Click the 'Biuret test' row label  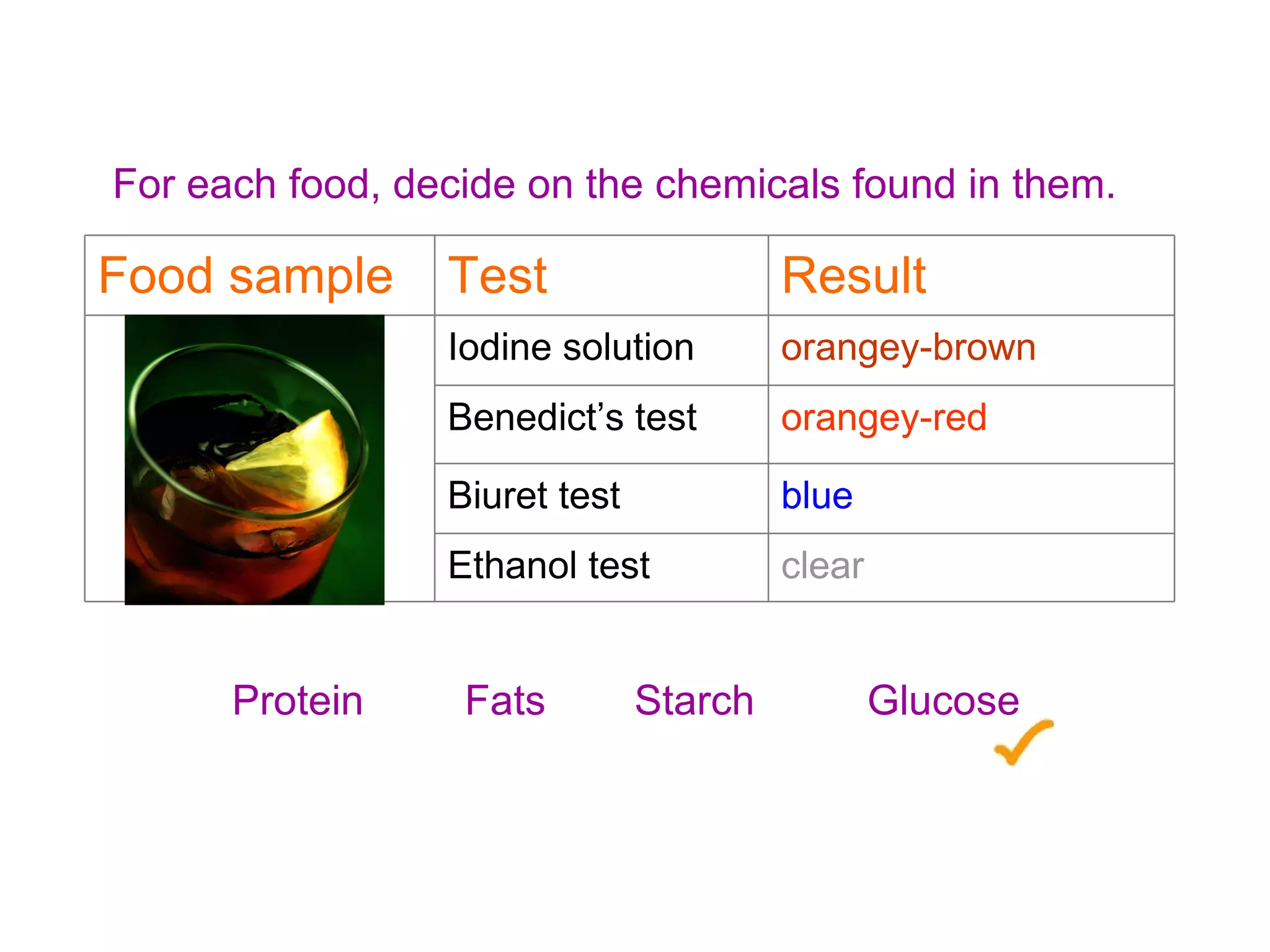click(533, 496)
